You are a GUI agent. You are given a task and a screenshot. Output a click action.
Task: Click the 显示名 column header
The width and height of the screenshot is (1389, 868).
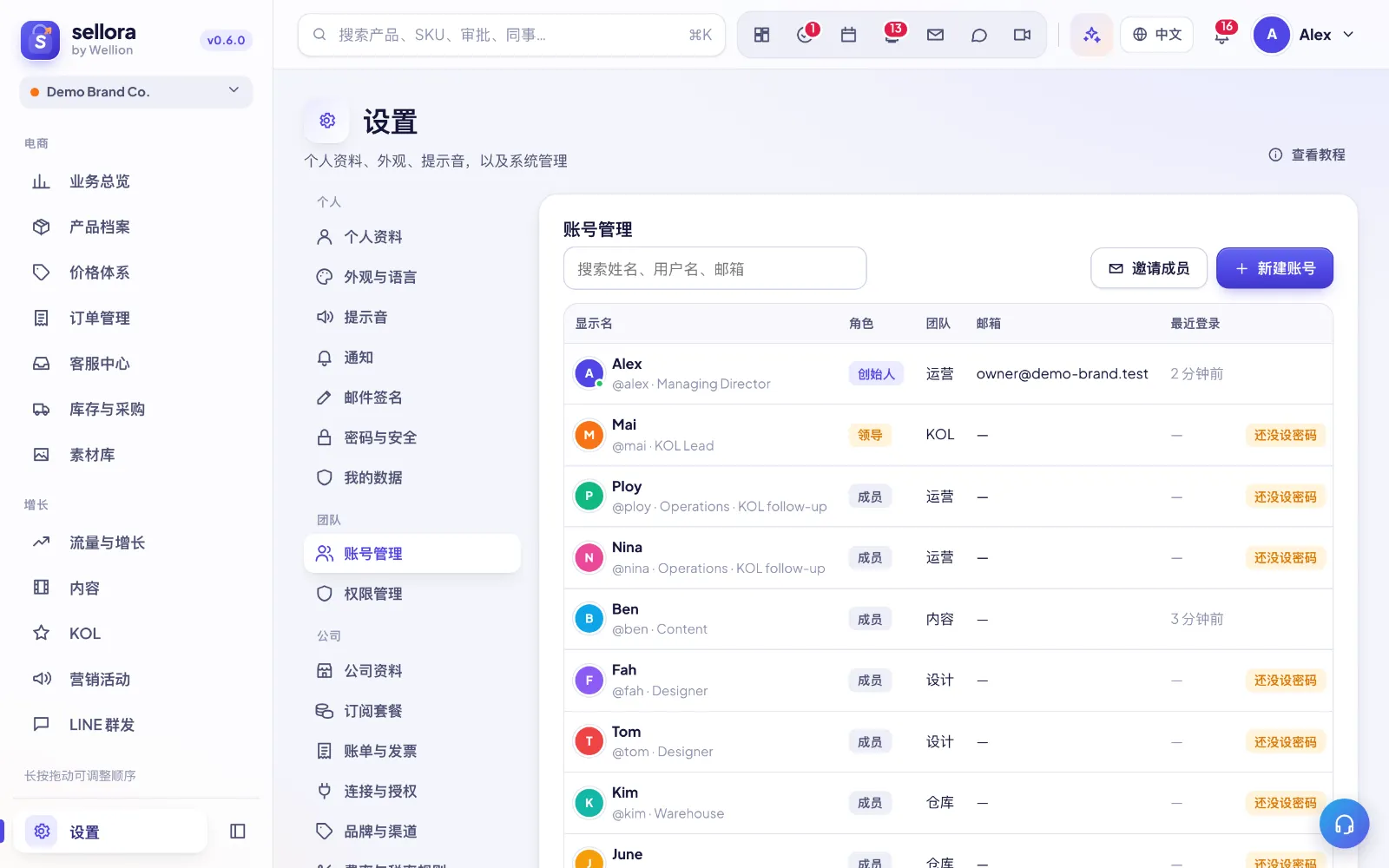click(x=594, y=324)
